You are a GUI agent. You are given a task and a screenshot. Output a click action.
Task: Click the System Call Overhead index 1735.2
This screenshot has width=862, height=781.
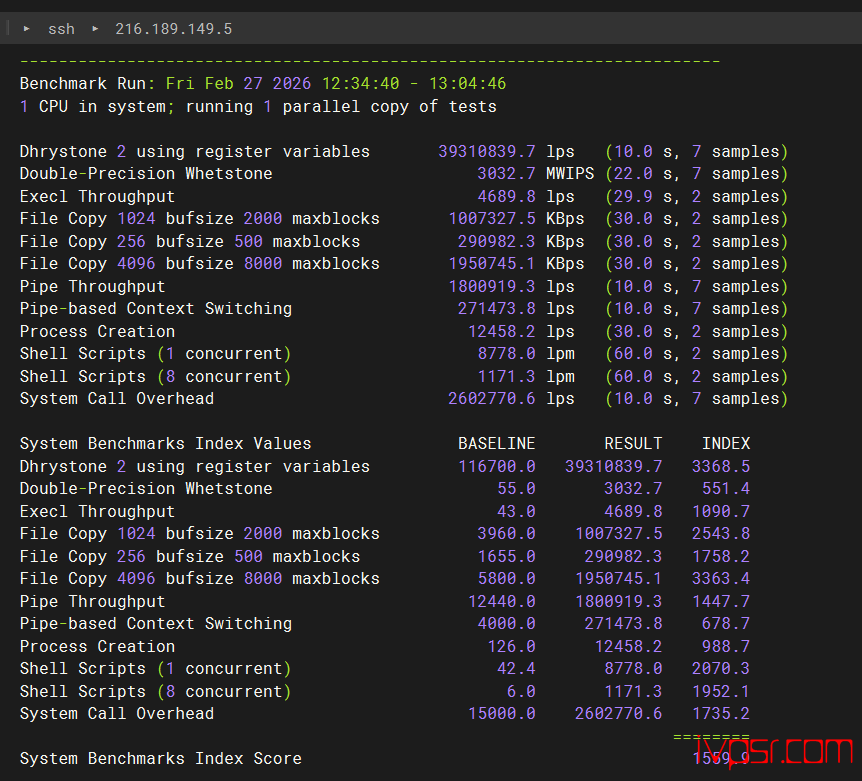click(x=720, y=714)
